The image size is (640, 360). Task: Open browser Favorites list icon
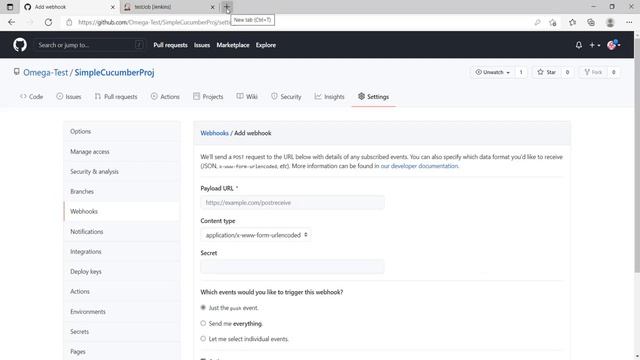point(572,22)
